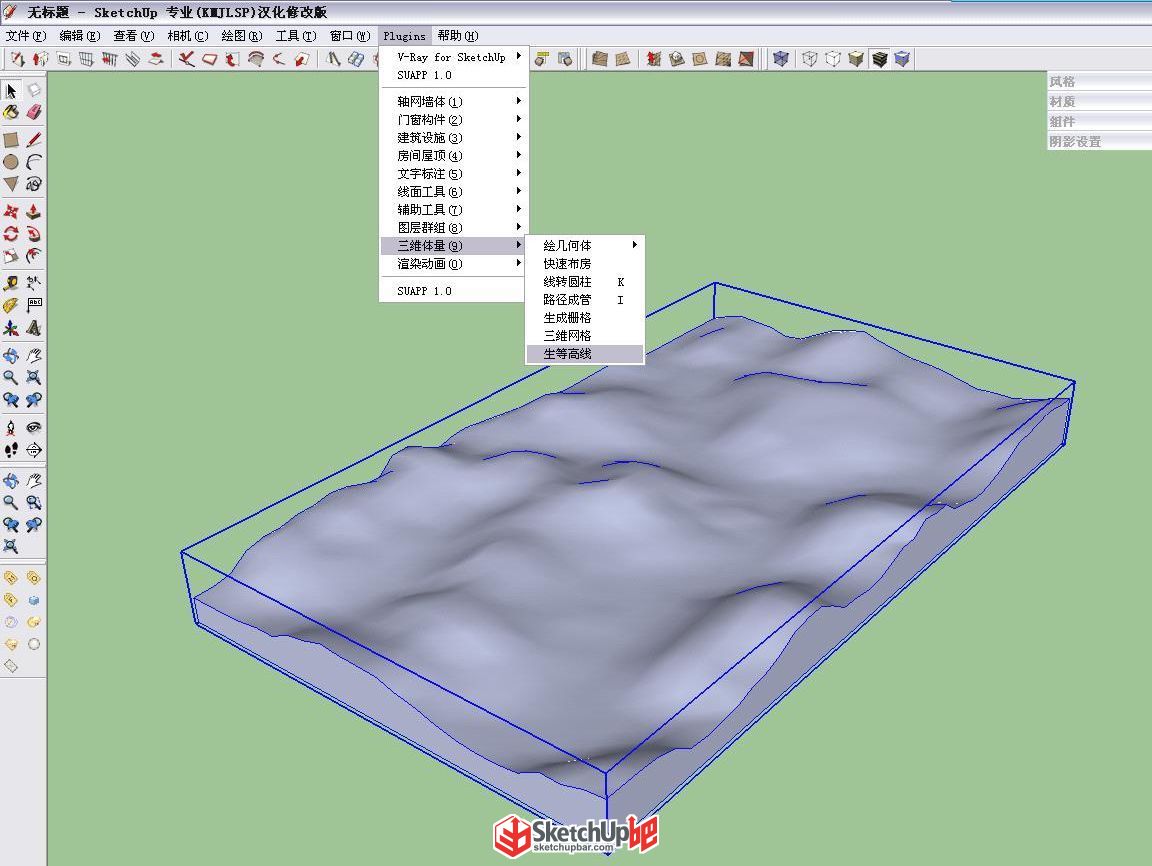The width and height of the screenshot is (1152, 866).
Task: Toggle X-Ray face style
Action: click(780, 59)
